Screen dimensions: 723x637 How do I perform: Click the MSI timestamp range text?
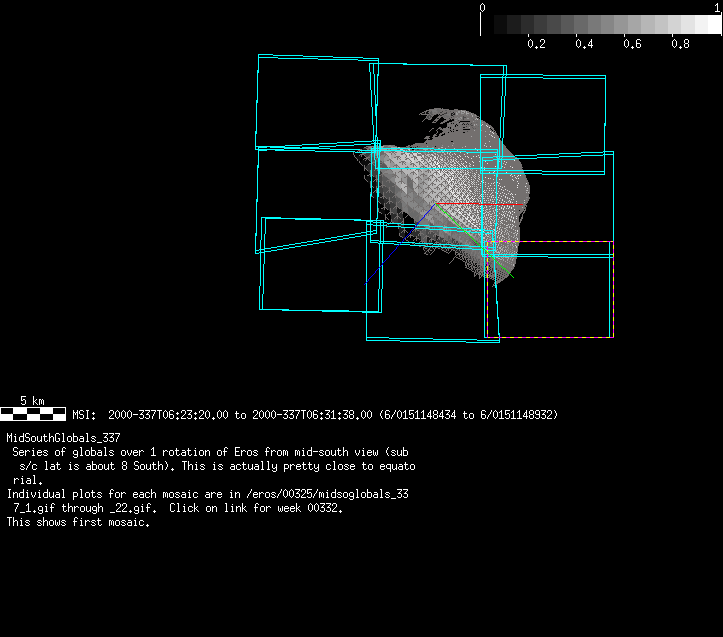(x=314, y=414)
